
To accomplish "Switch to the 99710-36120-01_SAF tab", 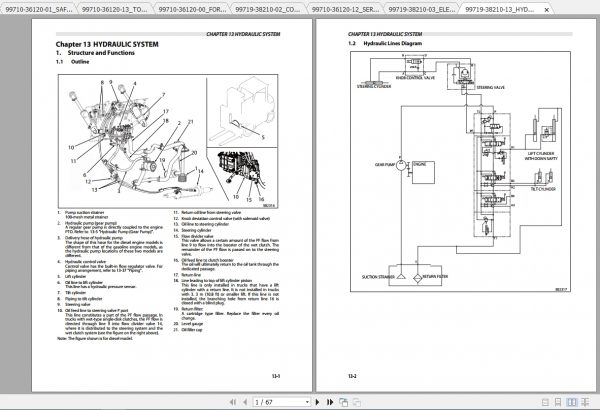I will (39, 9).
